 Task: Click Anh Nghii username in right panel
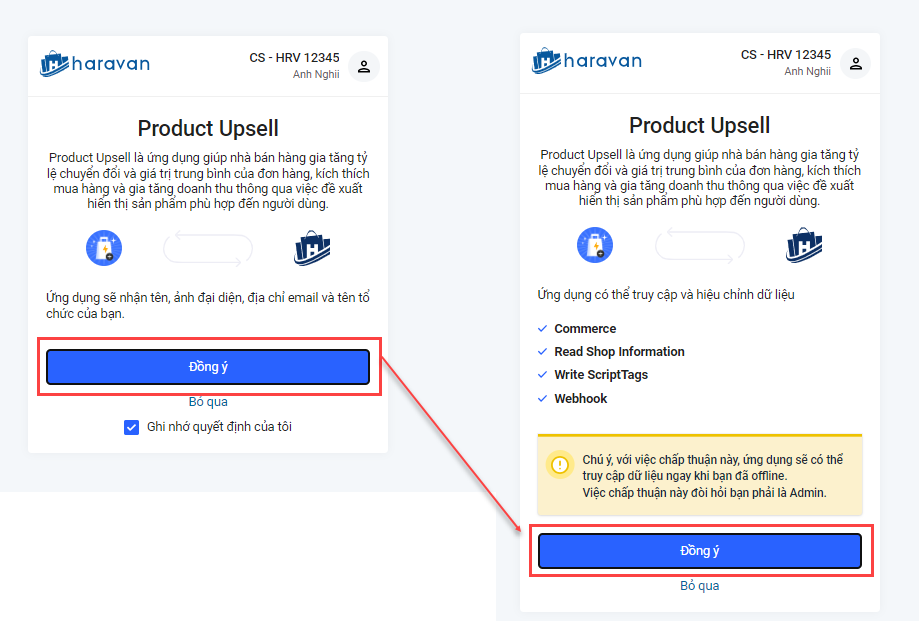point(808,71)
